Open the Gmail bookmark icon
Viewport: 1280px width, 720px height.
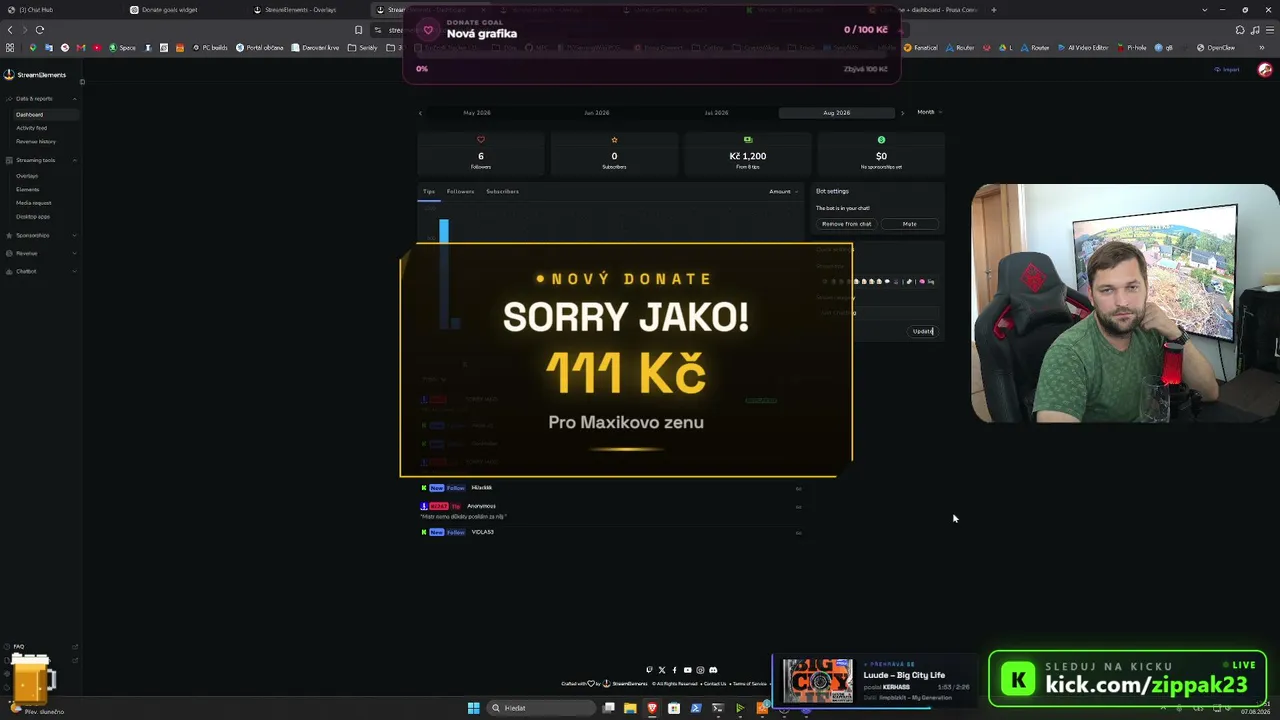[81, 48]
